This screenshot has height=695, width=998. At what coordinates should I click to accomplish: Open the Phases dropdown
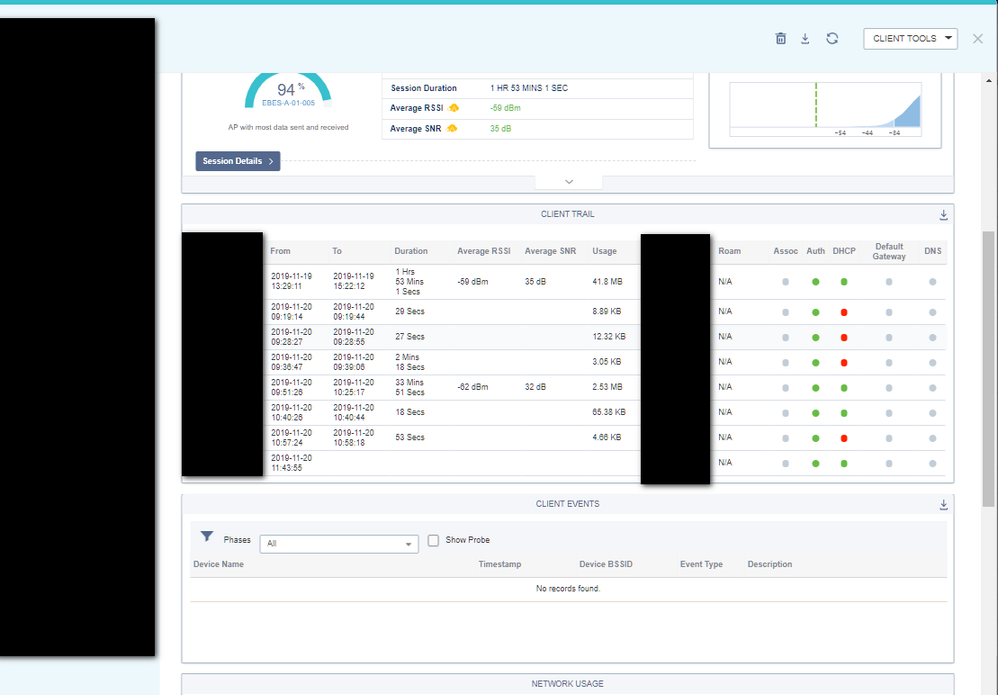tap(339, 544)
